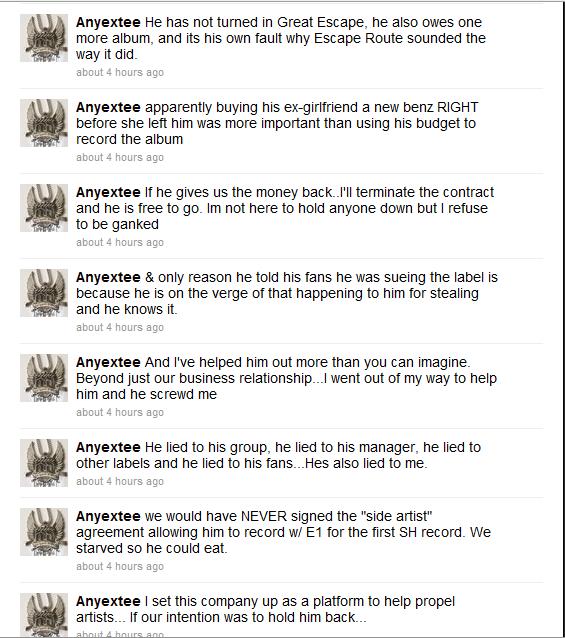The height and width of the screenshot is (638, 565).
Task: Click avatar beside the 'sueing the label' tweet
Action: coord(44,293)
